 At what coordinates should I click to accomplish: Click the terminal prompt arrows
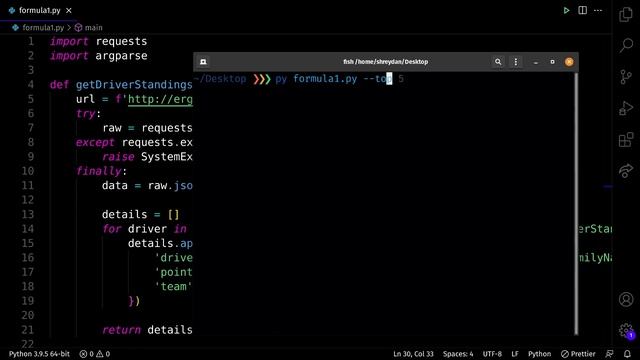[262, 79]
